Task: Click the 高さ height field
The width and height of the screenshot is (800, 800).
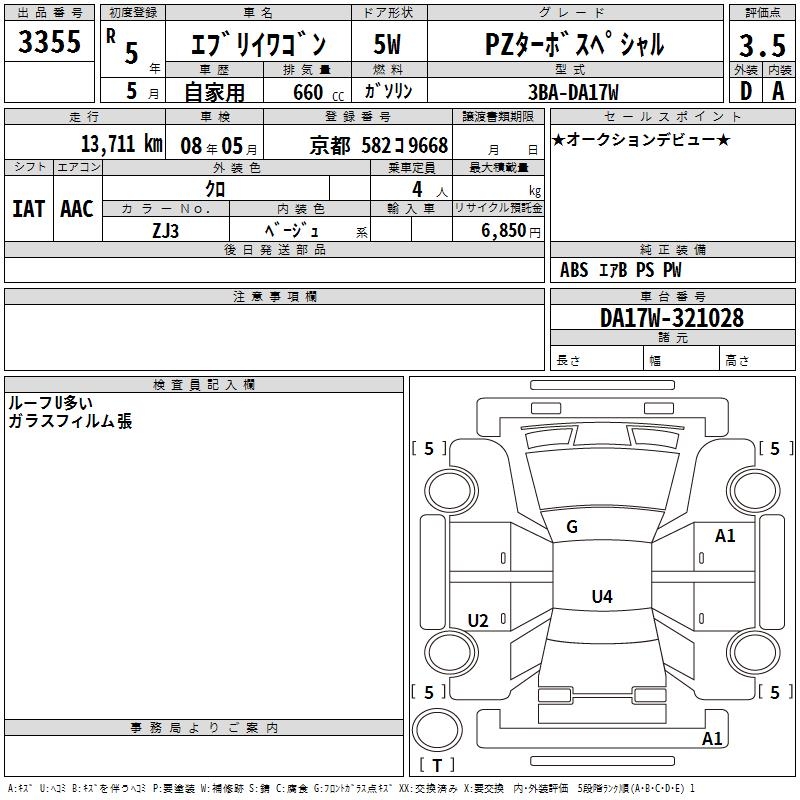Action: pyautogui.click(x=757, y=358)
